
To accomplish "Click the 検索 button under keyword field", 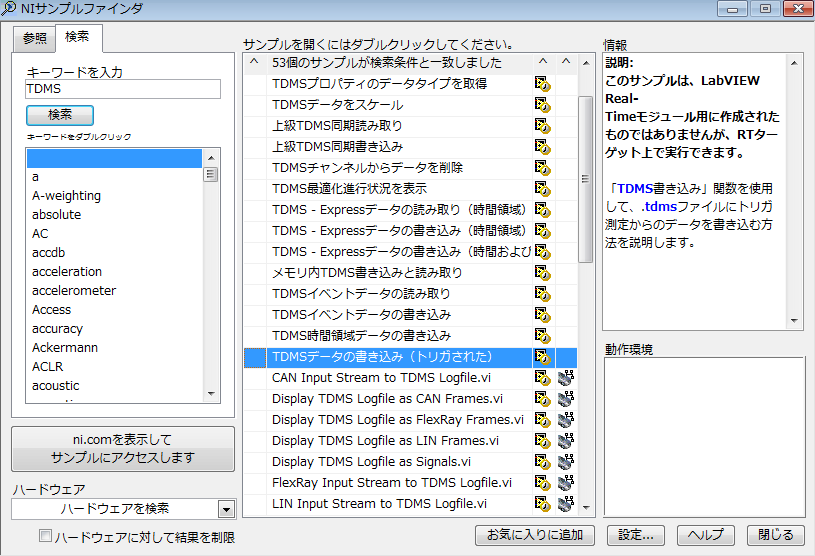I will 60,115.
